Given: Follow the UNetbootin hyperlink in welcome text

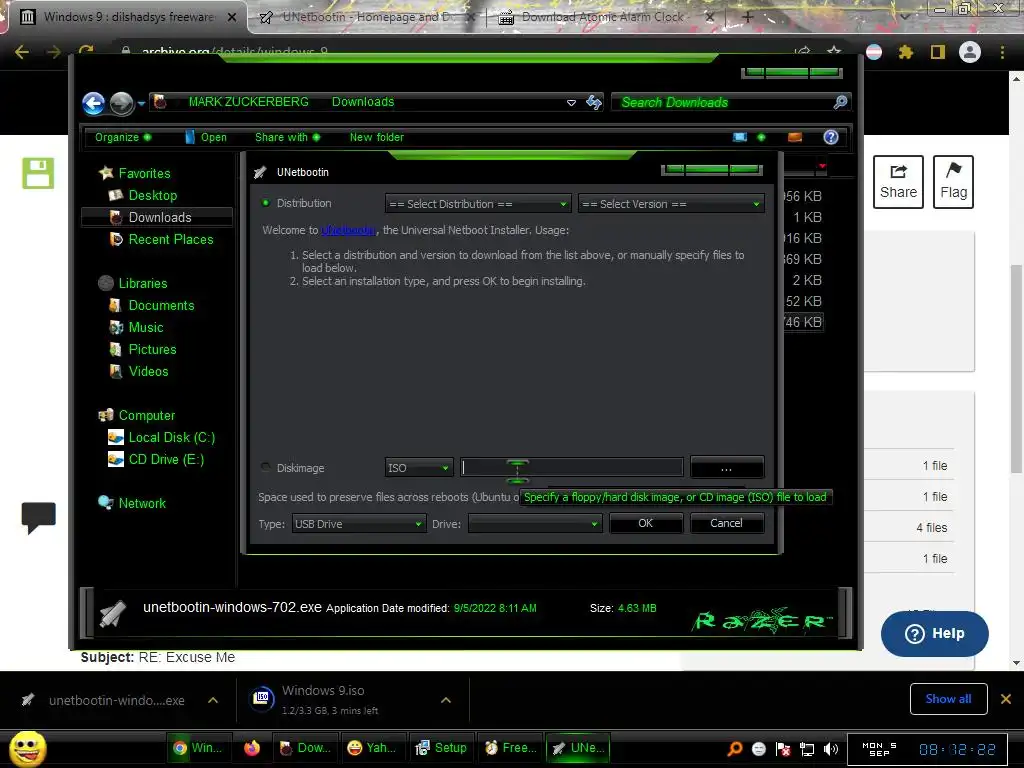Looking at the screenshot, I should pyautogui.click(x=348, y=230).
